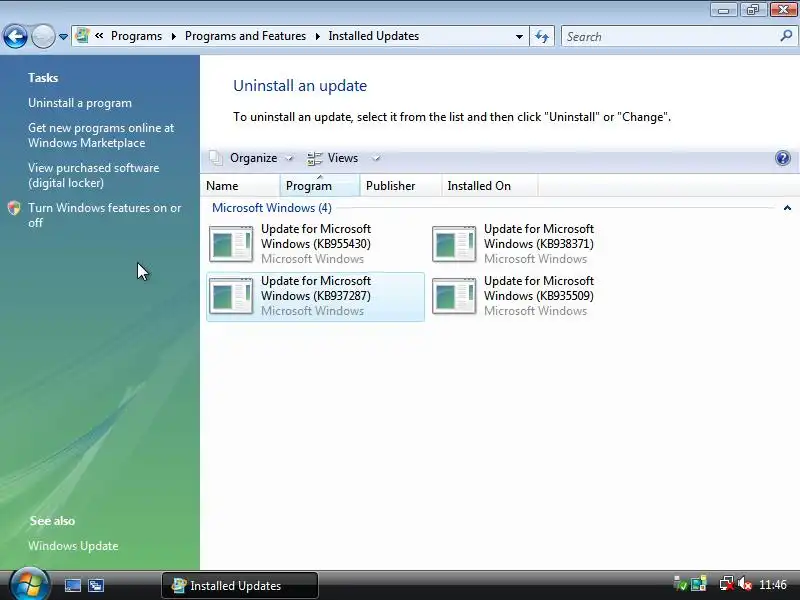Image resolution: width=800 pixels, height=600 pixels.
Task: Expand the Views dropdown arrow
Action: point(376,159)
